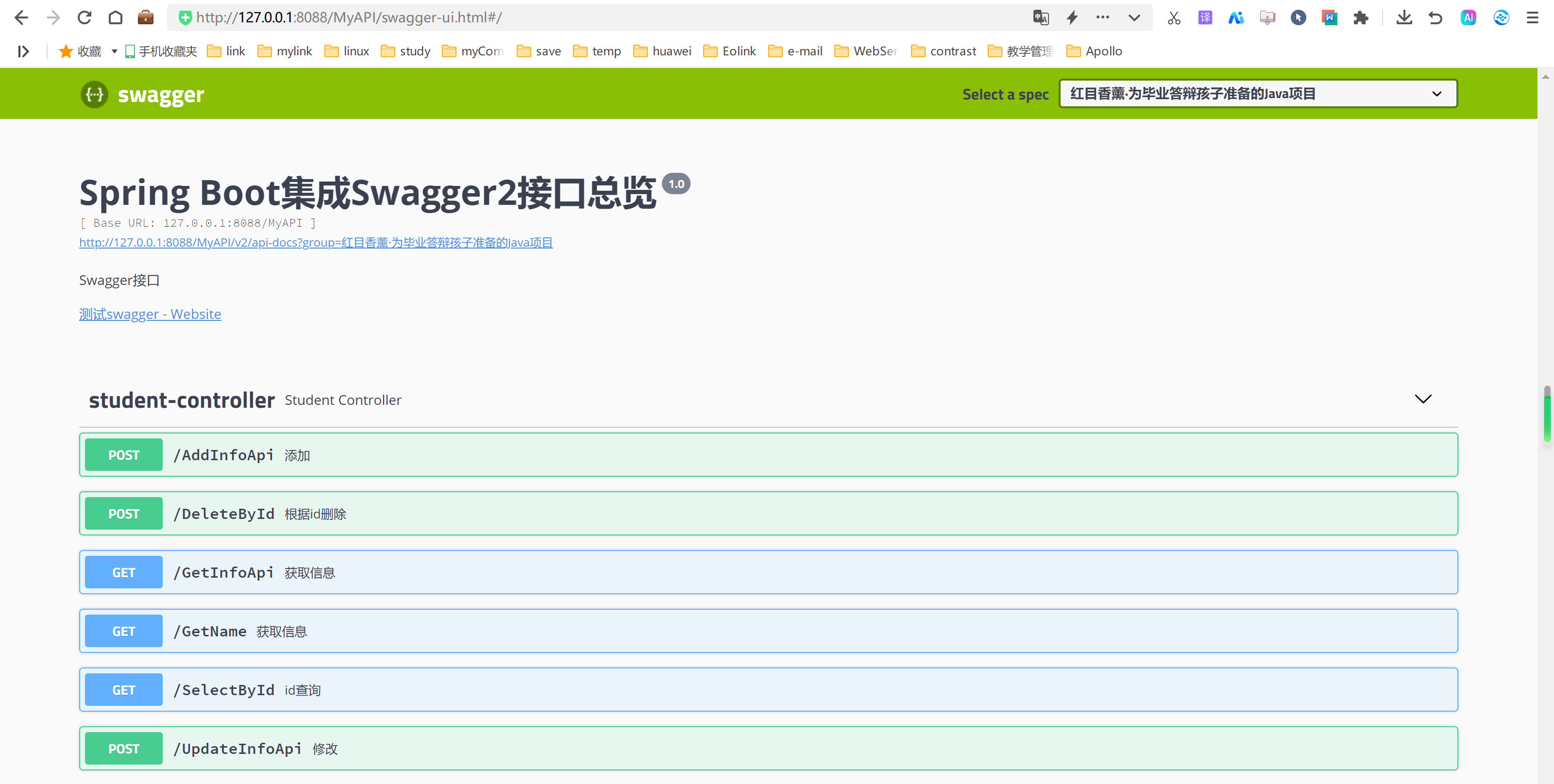The width and height of the screenshot is (1554, 784).
Task: Expand GET /GetInfoApi operation
Action: tap(769, 572)
